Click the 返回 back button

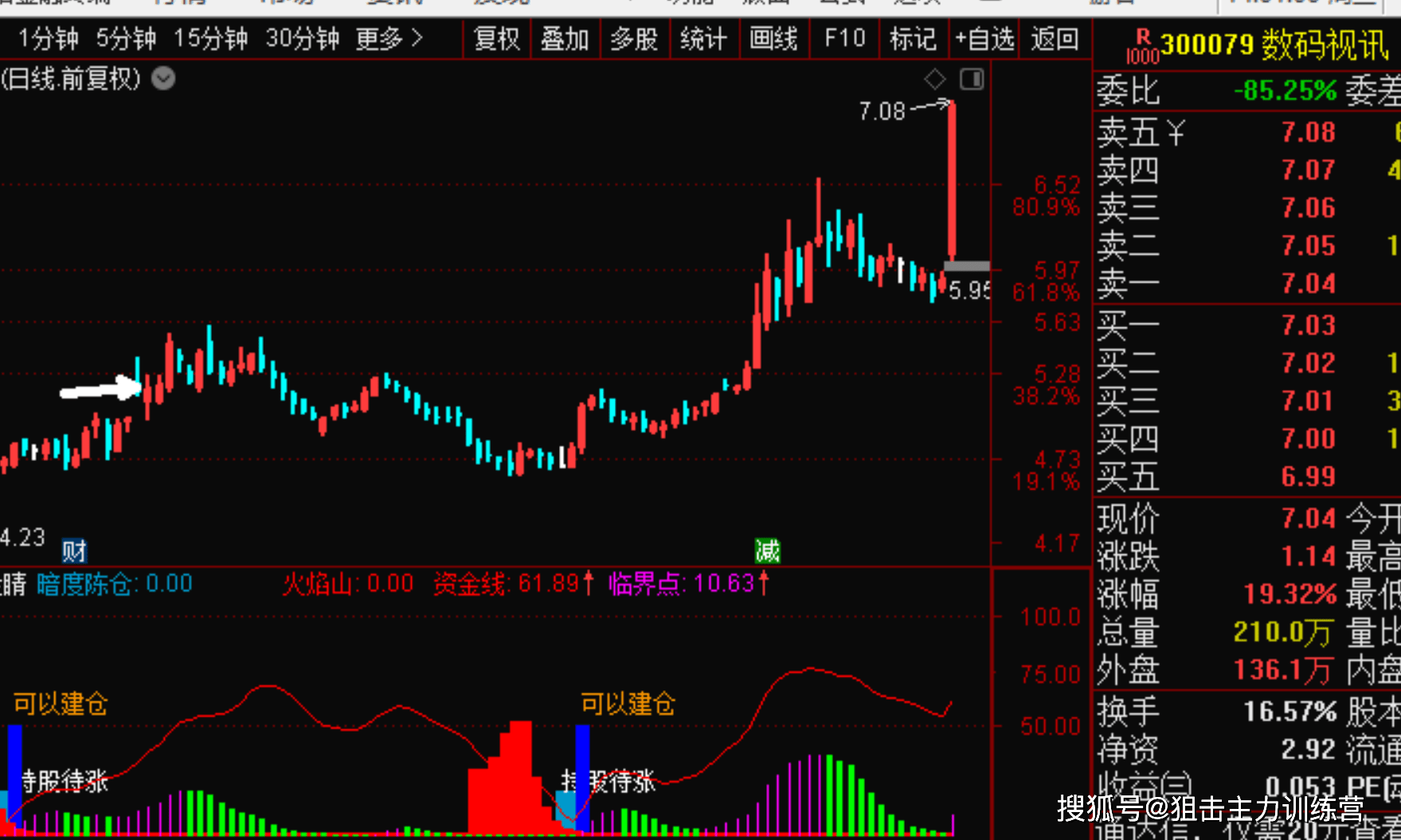[1055, 38]
